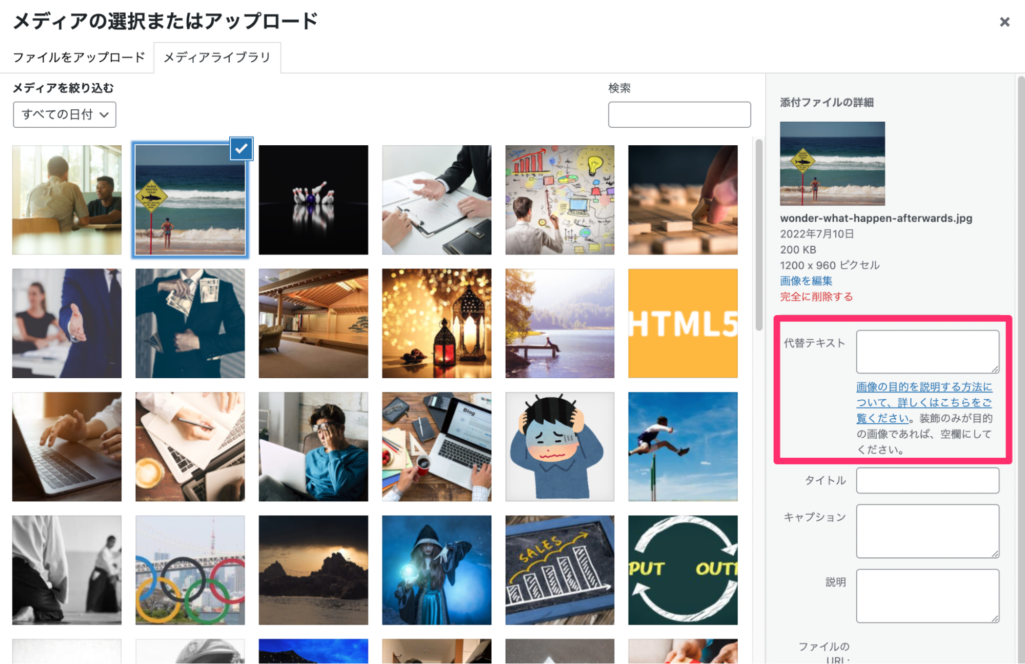Select the HTML5 logo thumbnail
1025x664 pixels.
click(x=683, y=322)
